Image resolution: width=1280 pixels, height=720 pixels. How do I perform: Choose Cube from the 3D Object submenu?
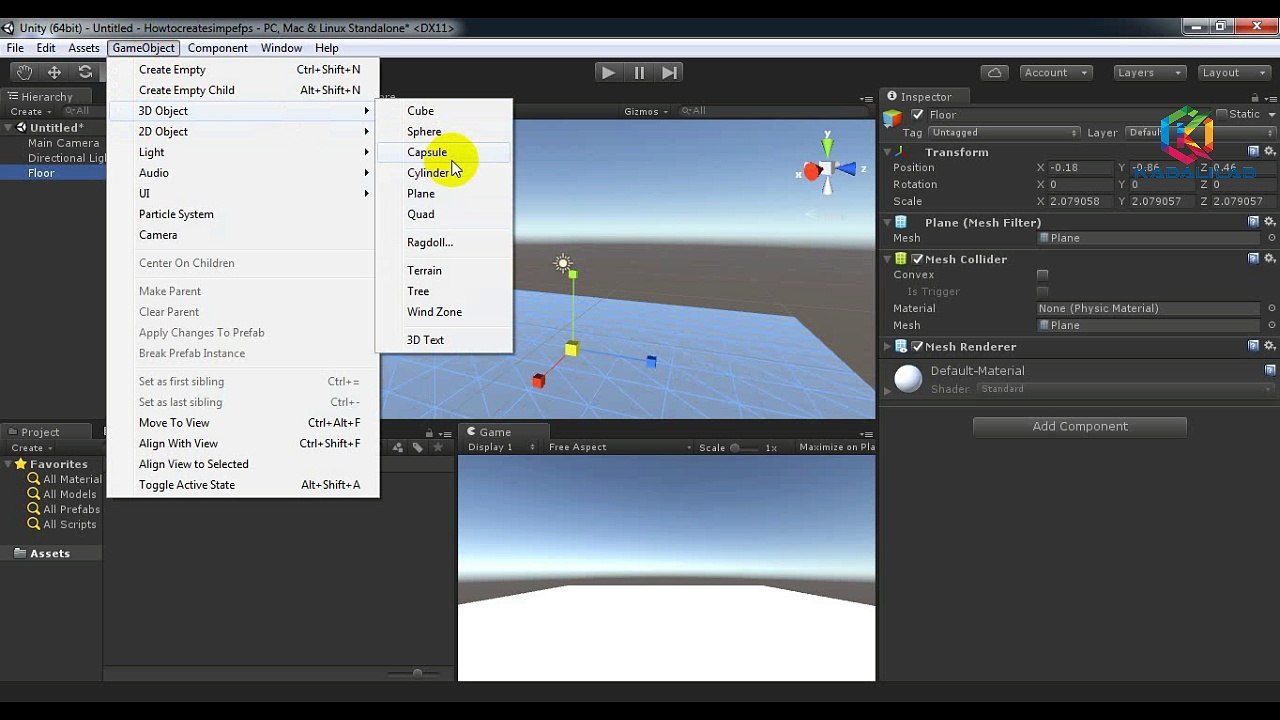(x=444, y=111)
